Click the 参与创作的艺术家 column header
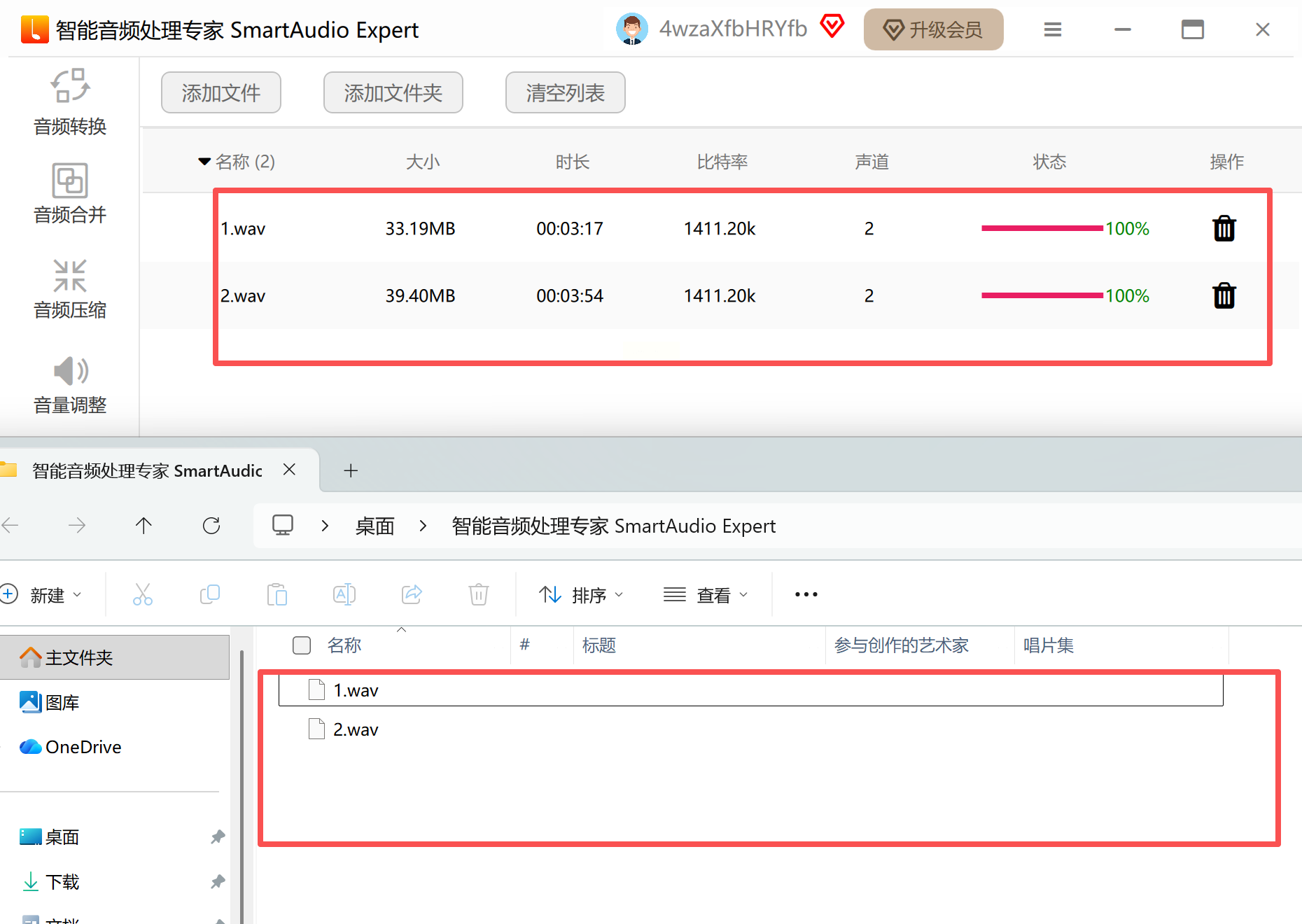Image resolution: width=1302 pixels, height=924 pixels. tap(902, 645)
